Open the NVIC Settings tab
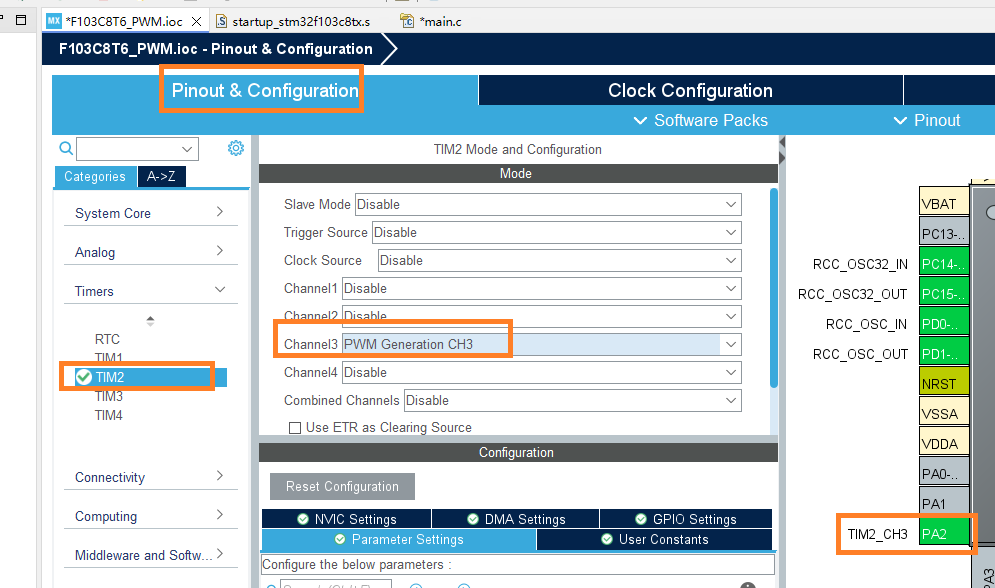 [x=346, y=519]
